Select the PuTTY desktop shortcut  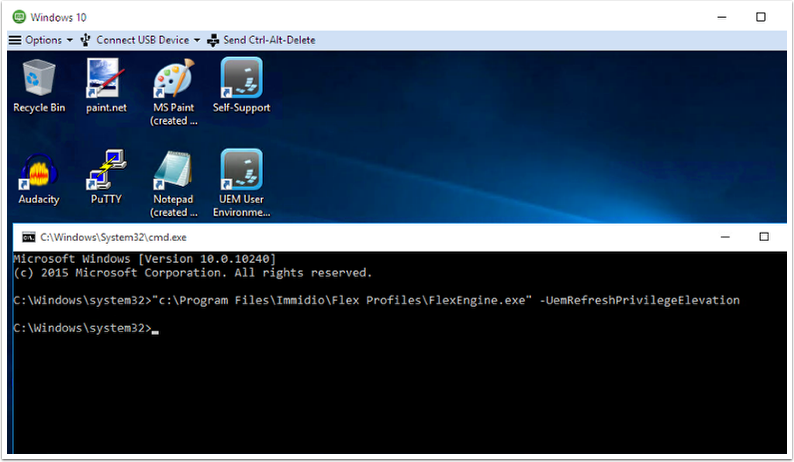click(x=106, y=177)
